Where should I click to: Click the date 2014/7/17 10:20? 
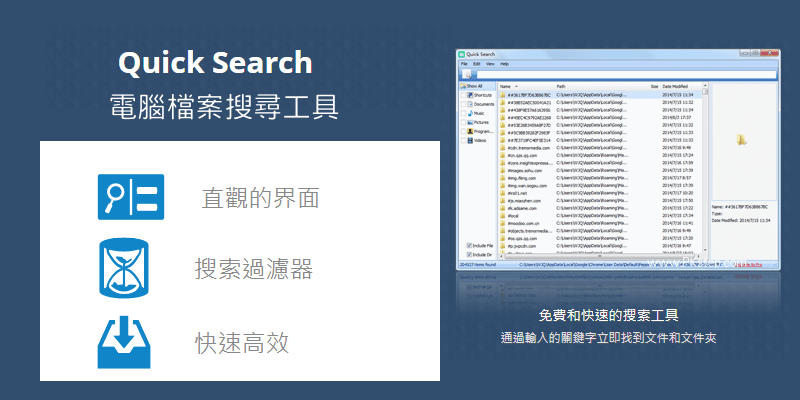(678, 193)
